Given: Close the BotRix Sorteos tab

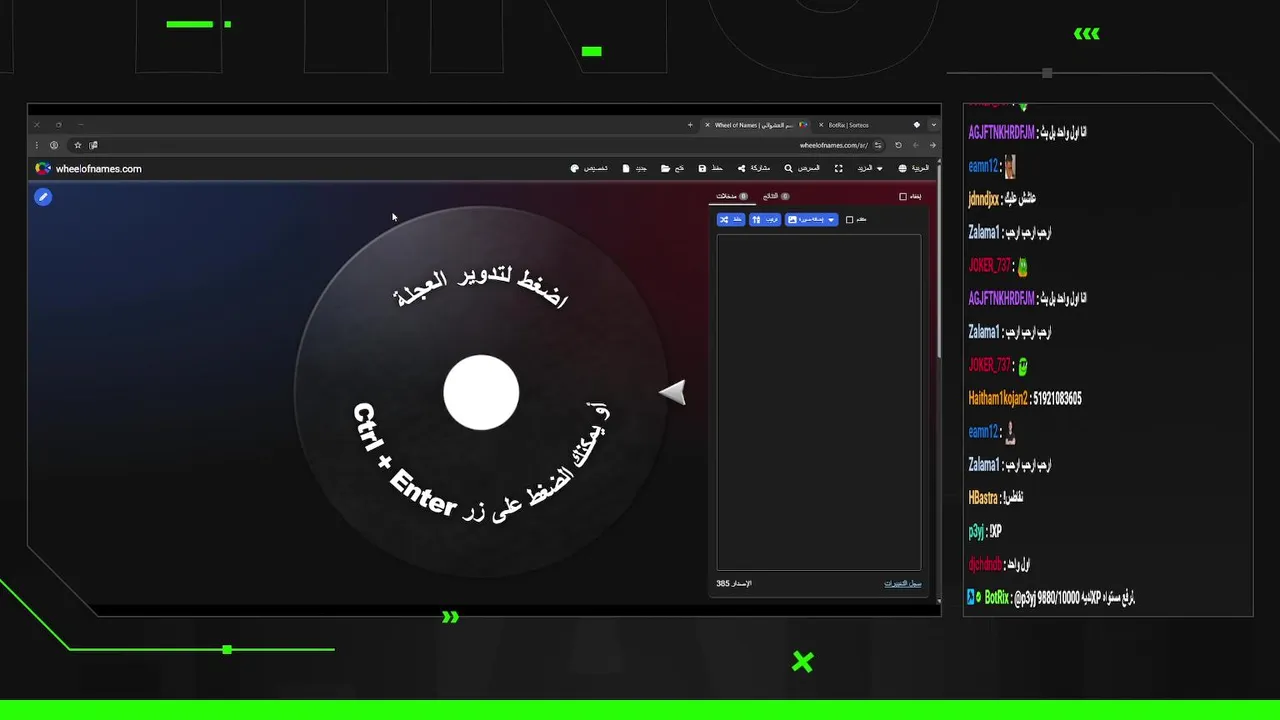Looking at the screenshot, I should pyautogui.click(x=821, y=125).
